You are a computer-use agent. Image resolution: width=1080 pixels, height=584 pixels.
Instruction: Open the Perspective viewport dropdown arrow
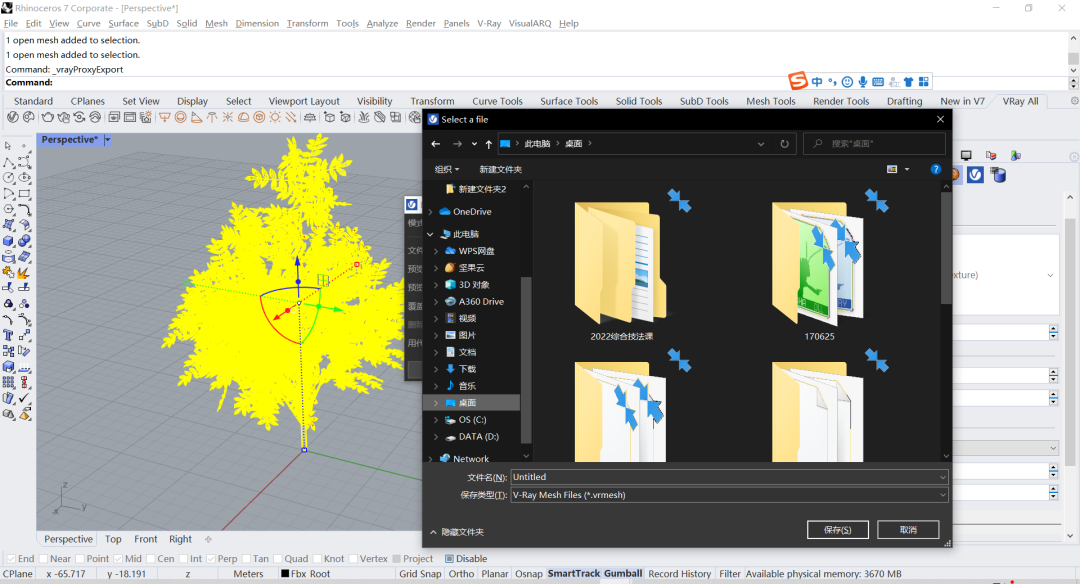pos(107,140)
